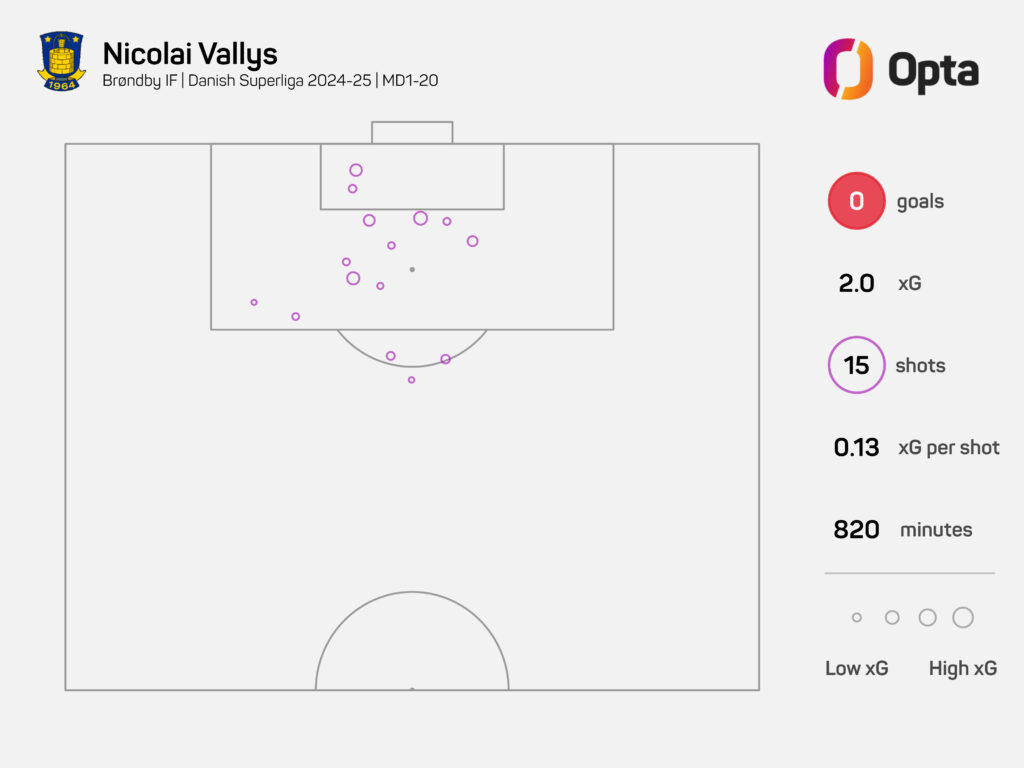Click the Opta logo
Image resolution: width=1024 pixels, height=768 pixels.
900,69
